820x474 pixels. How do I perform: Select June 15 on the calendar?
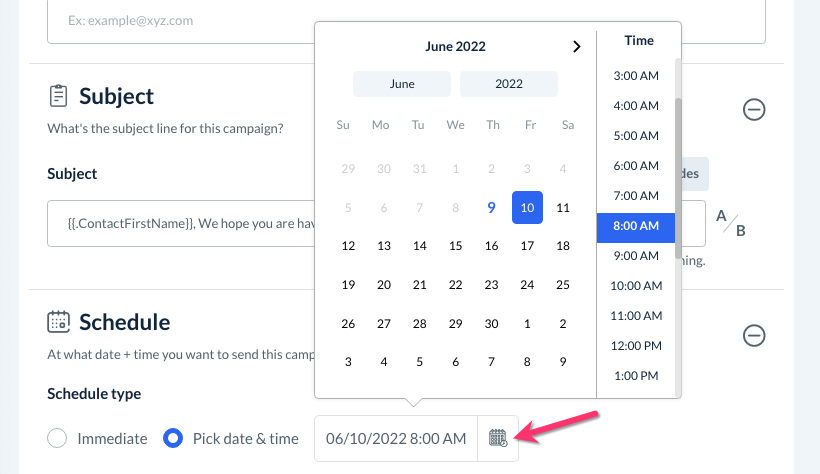456,246
